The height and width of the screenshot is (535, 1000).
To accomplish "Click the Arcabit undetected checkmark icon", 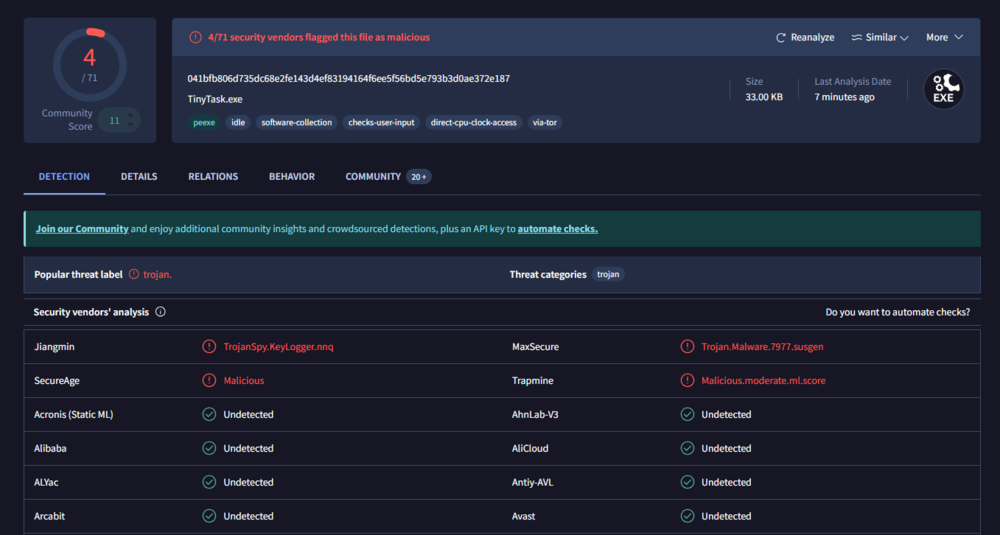I will click(x=209, y=516).
